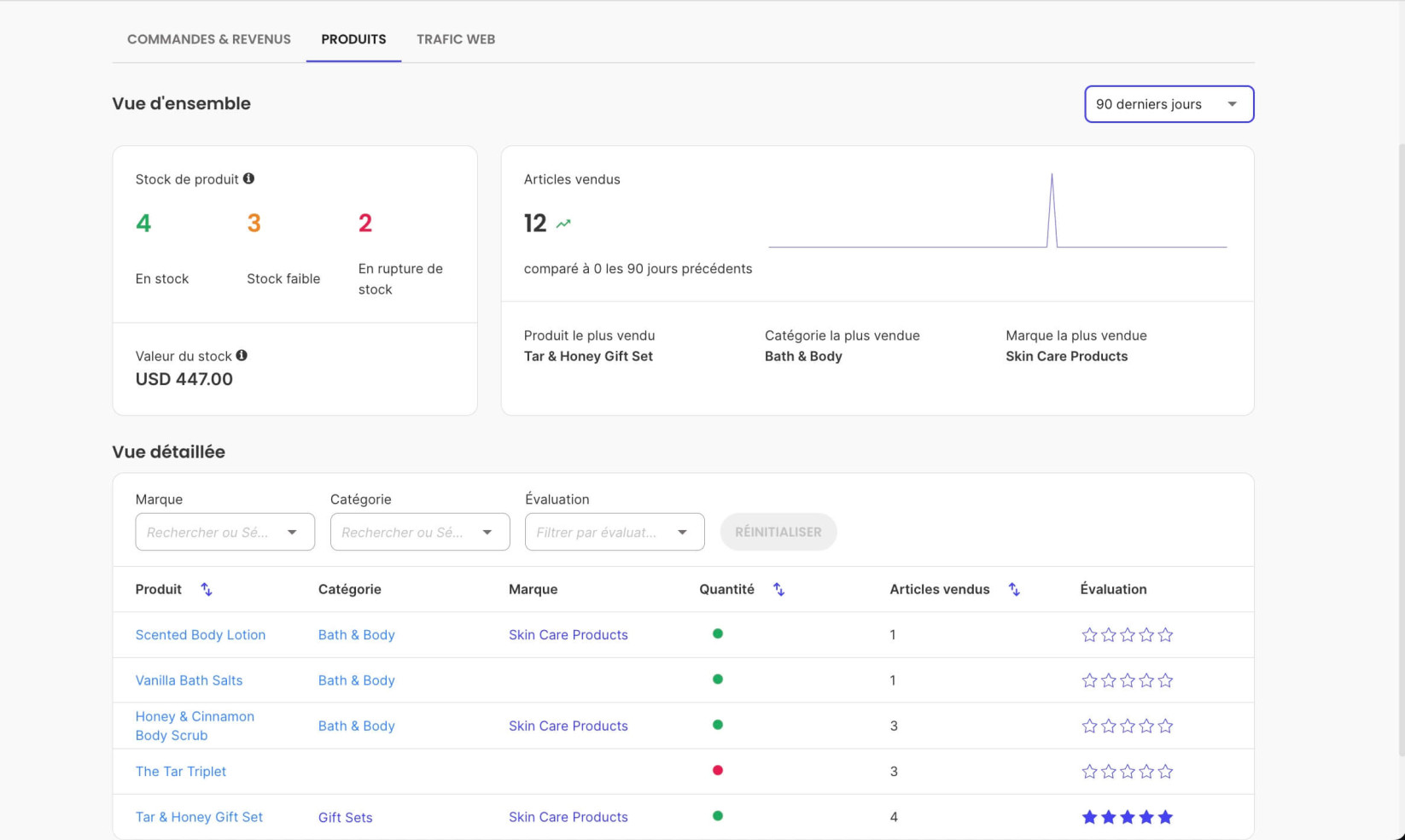Sort table by Articles vendus arrows

click(x=1014, y=589)
